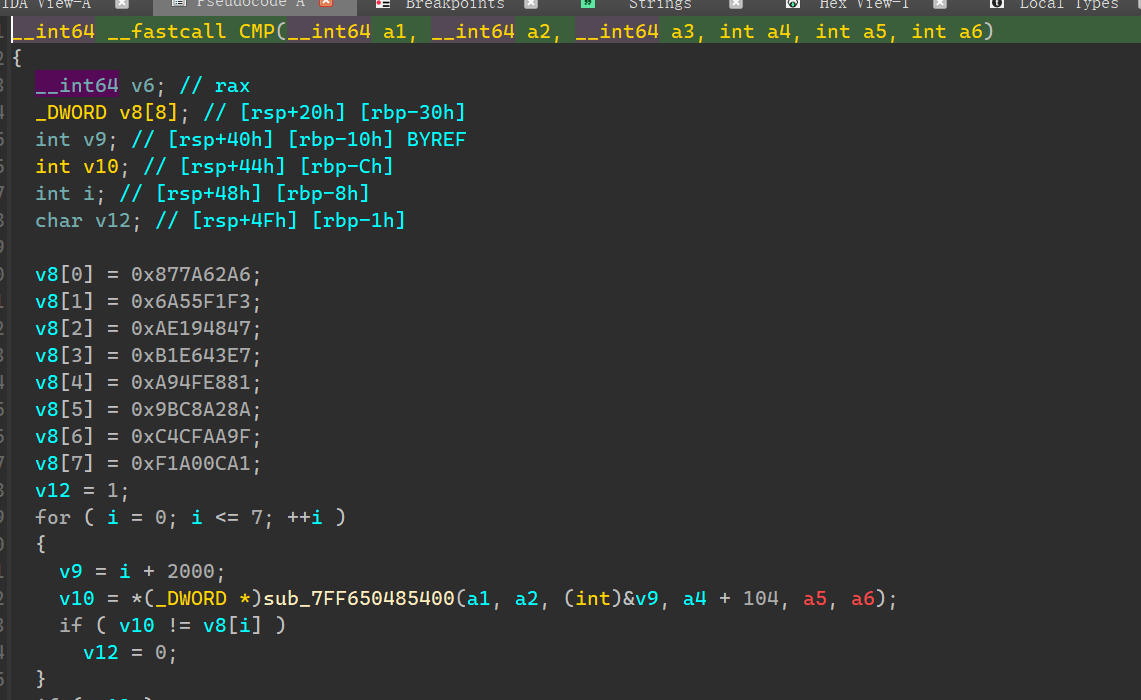The width and height of the screenshot is (1141, 700).
Task: Close the Pseudocode-A tab
Action: pyautogui.click(x=326, y=4)
